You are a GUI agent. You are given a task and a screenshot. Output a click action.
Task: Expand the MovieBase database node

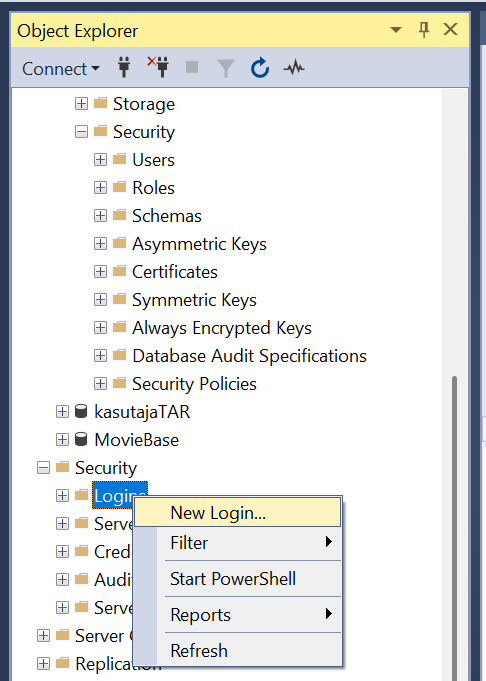point(62,440)
